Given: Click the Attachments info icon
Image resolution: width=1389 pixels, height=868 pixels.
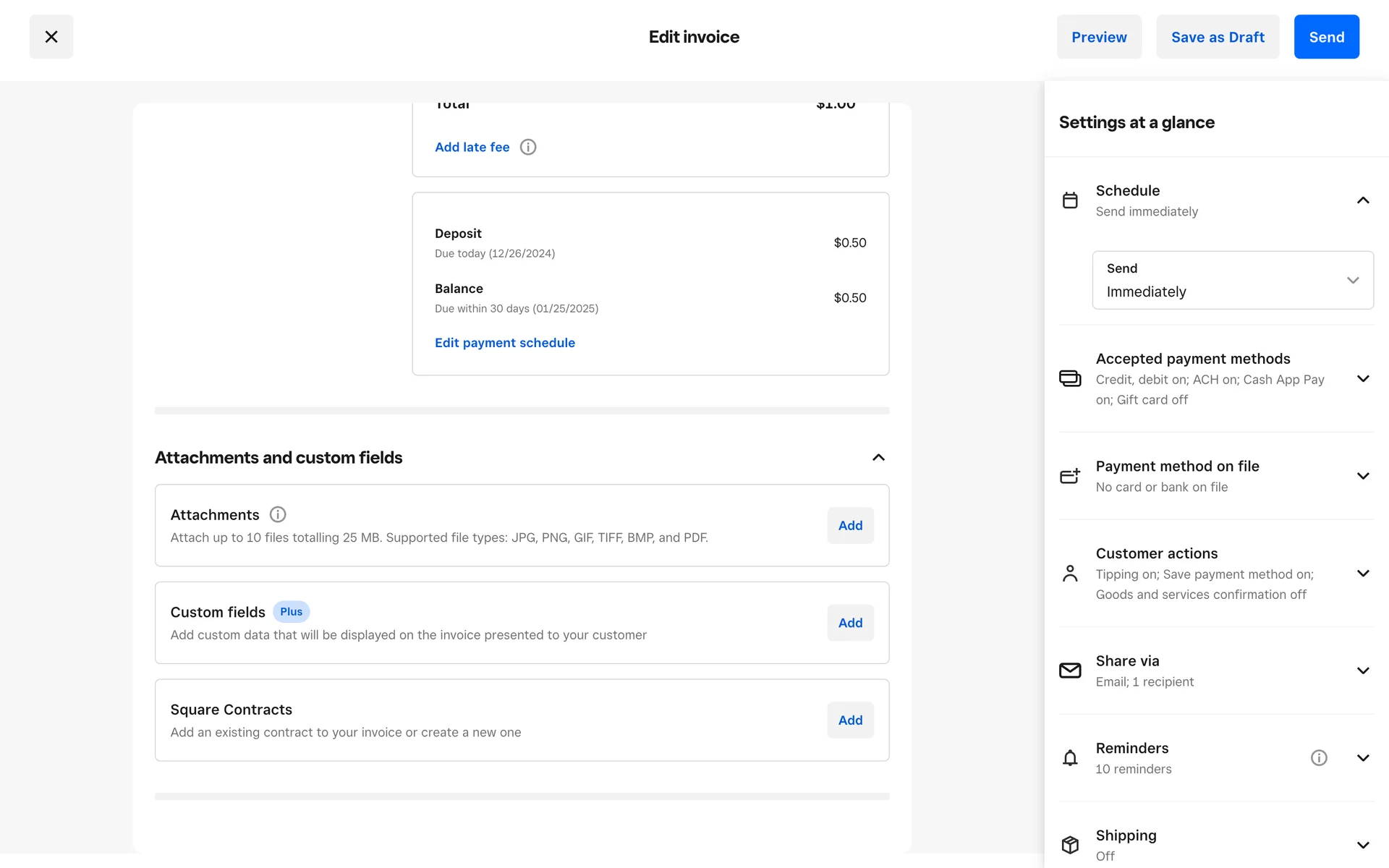Looking at the screenshot, I should 278,514.
